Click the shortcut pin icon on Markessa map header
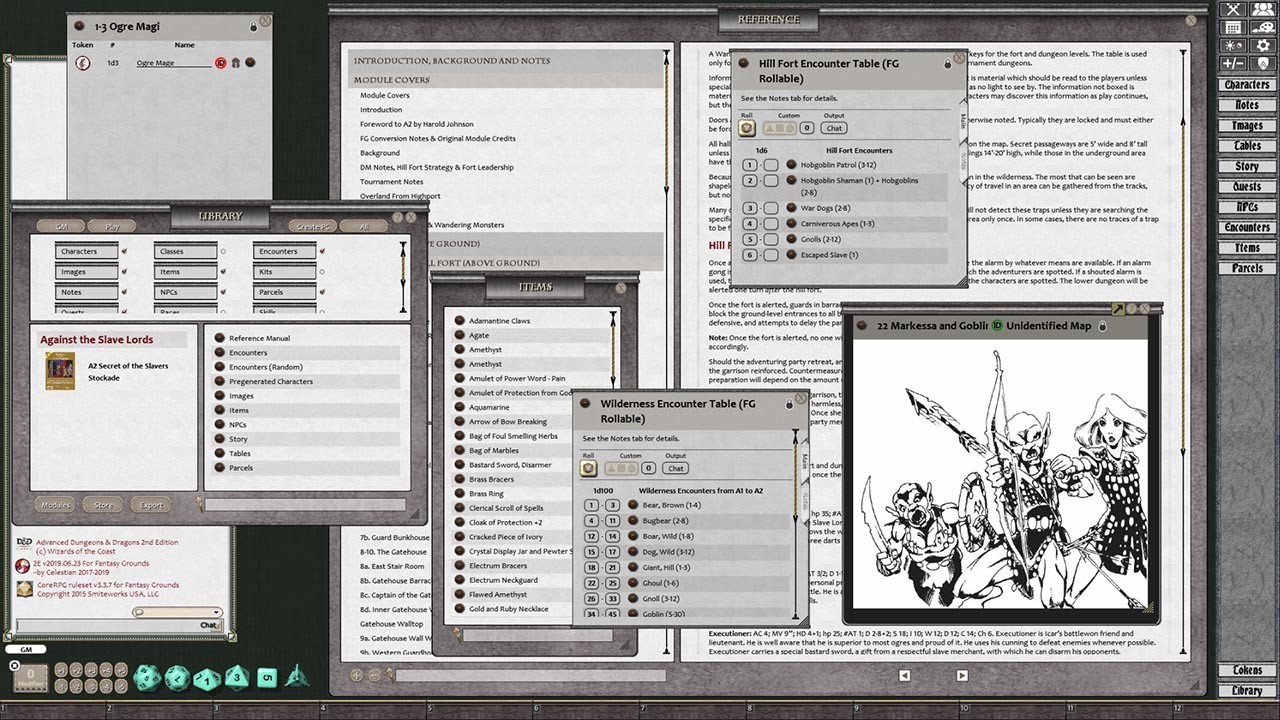The image size is (1280, 720). point(1118,308)
